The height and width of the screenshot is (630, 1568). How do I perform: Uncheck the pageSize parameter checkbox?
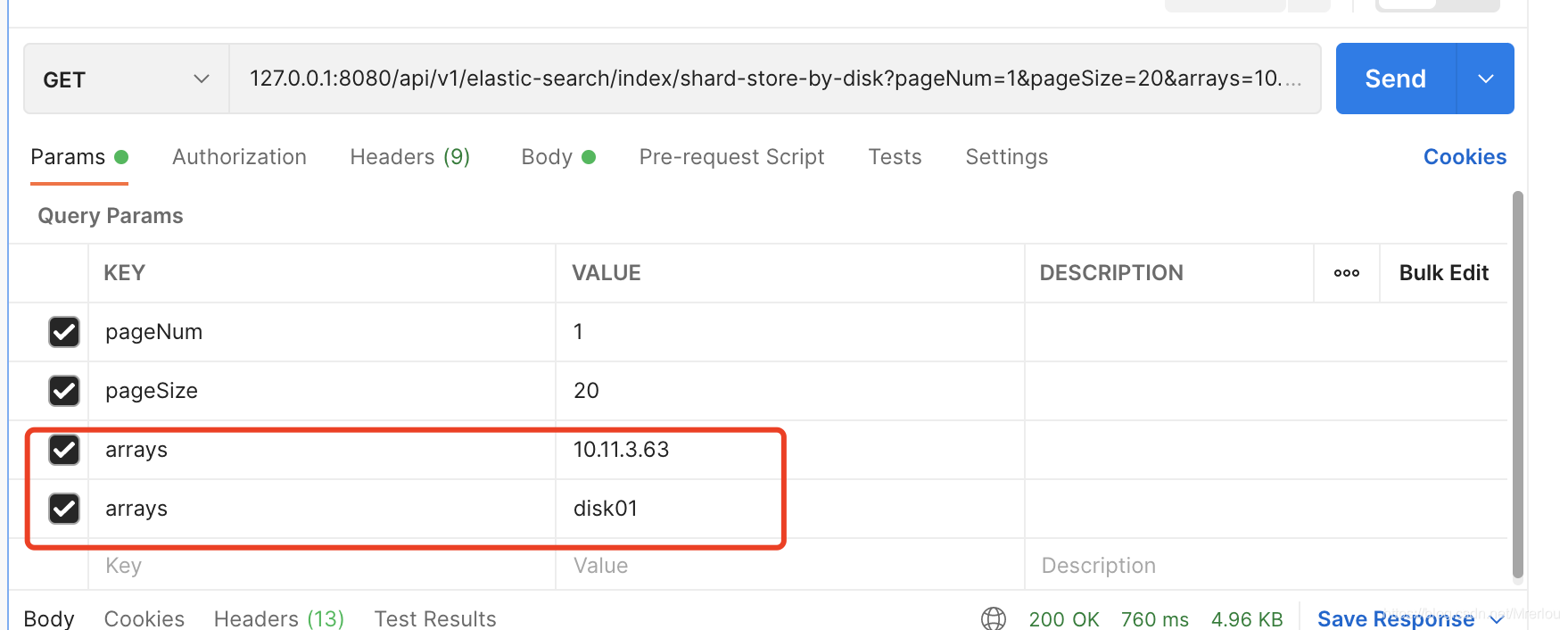64,391
